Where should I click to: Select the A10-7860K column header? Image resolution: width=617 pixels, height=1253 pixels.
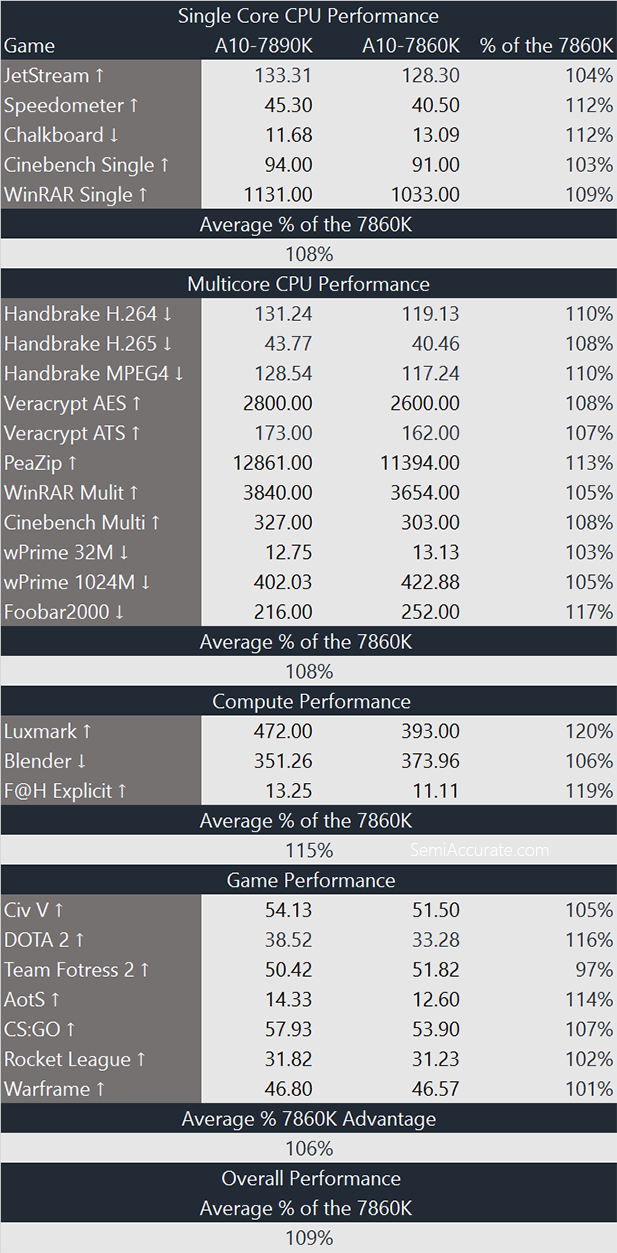coord(410,46)
